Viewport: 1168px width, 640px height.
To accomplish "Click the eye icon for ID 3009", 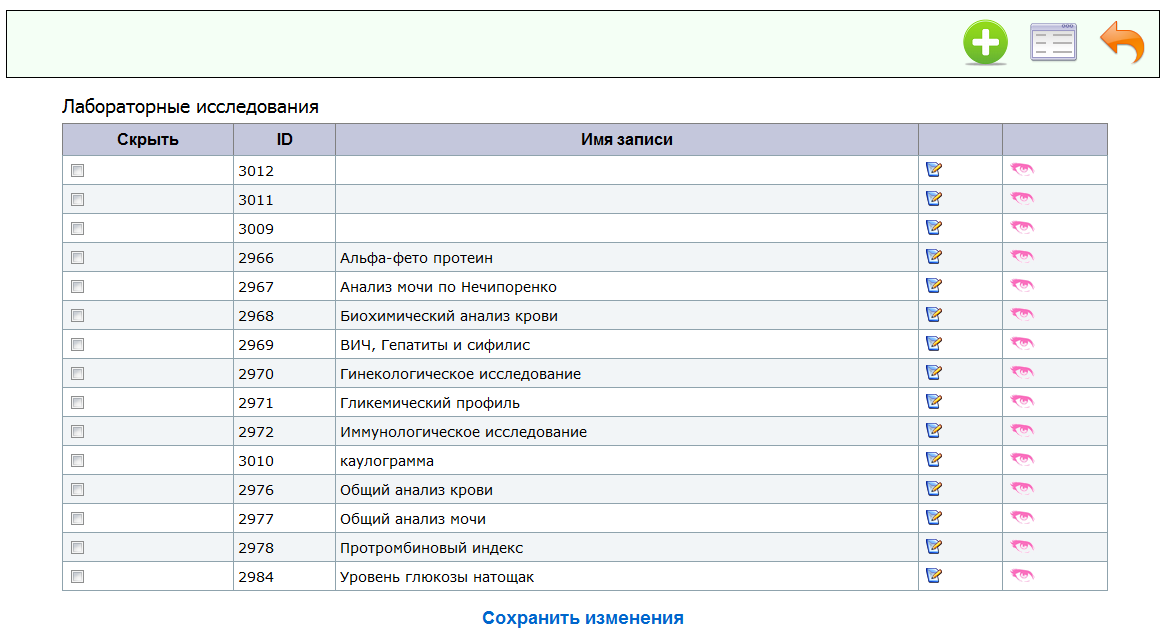I will (x=1022, y=228).
